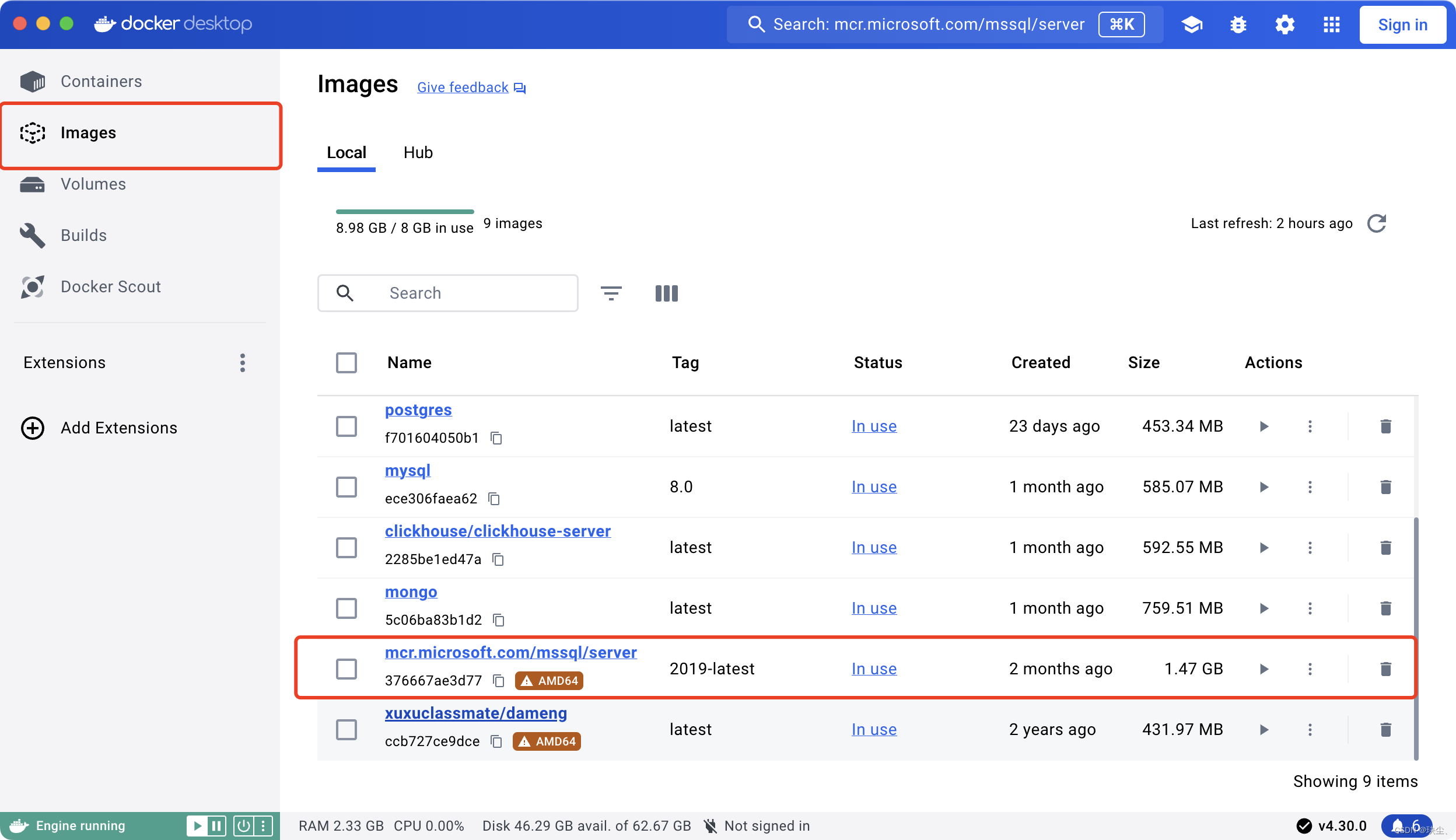Copy postgres image ID f701604050b1
Screen dimensions: 1456x840
pos(496,438)
